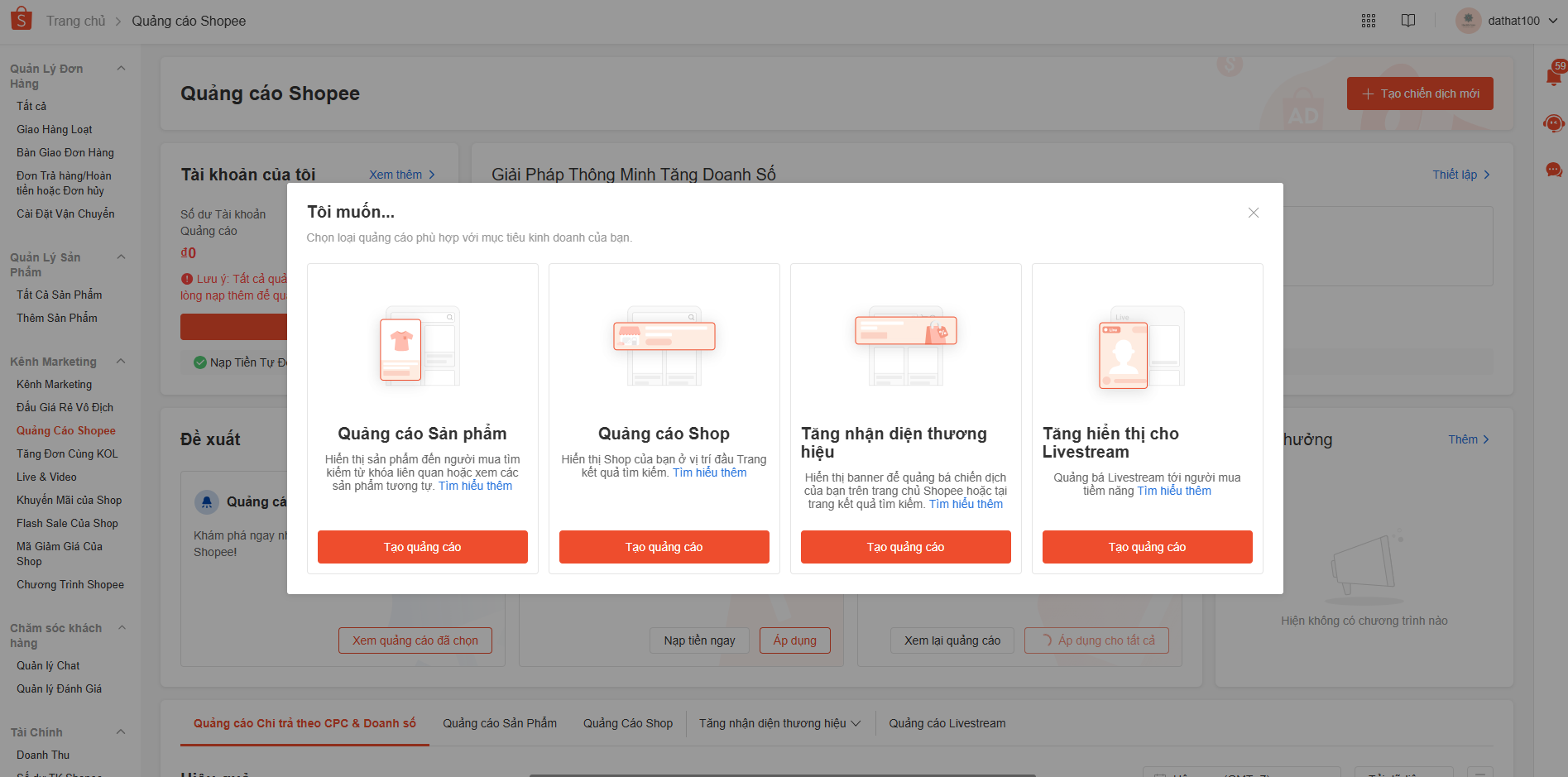Click the Quảng cáo Sản phẩm illustration

click(422, 346)
